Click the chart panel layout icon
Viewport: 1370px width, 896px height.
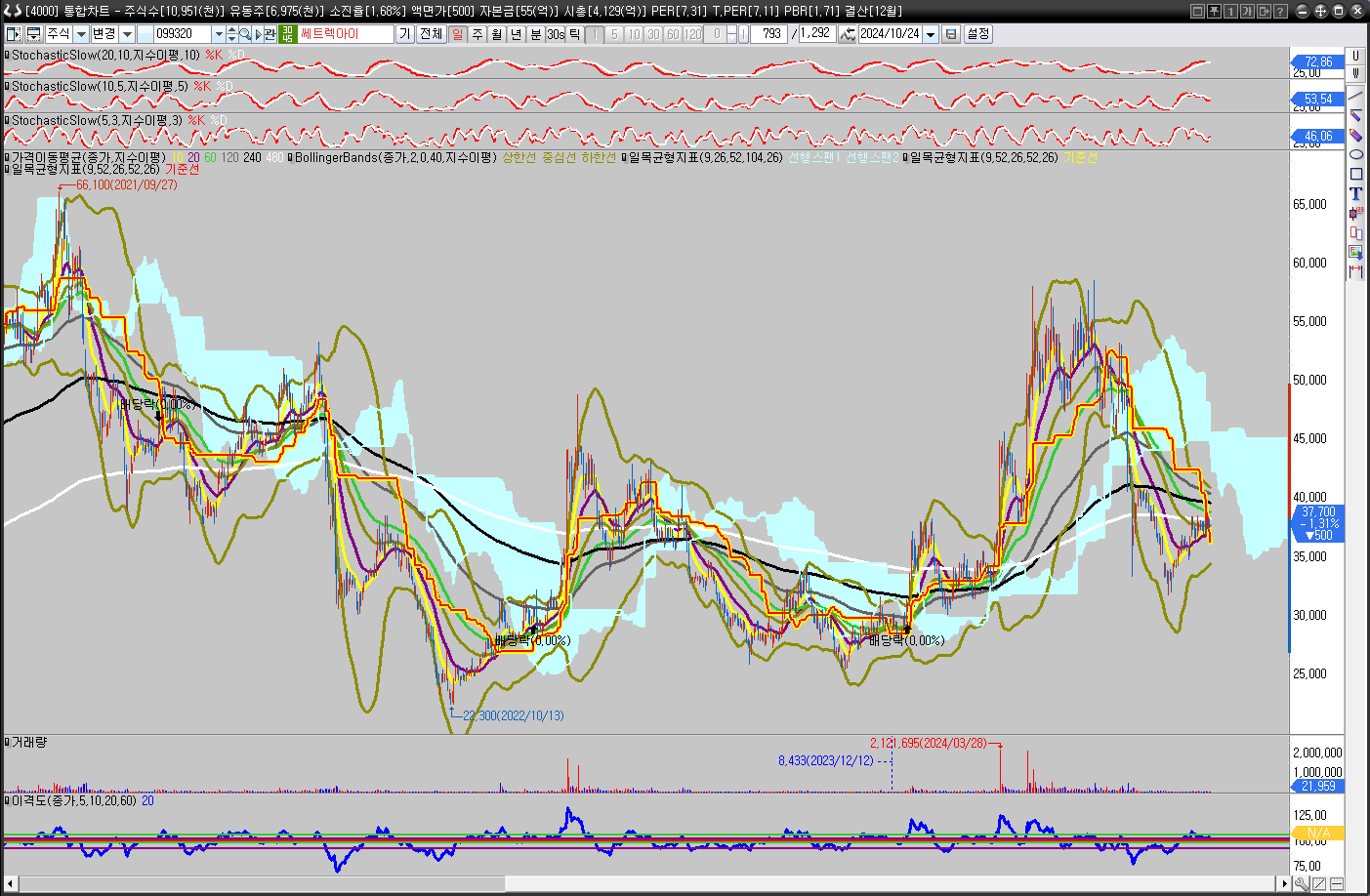[x=14, y=34]
